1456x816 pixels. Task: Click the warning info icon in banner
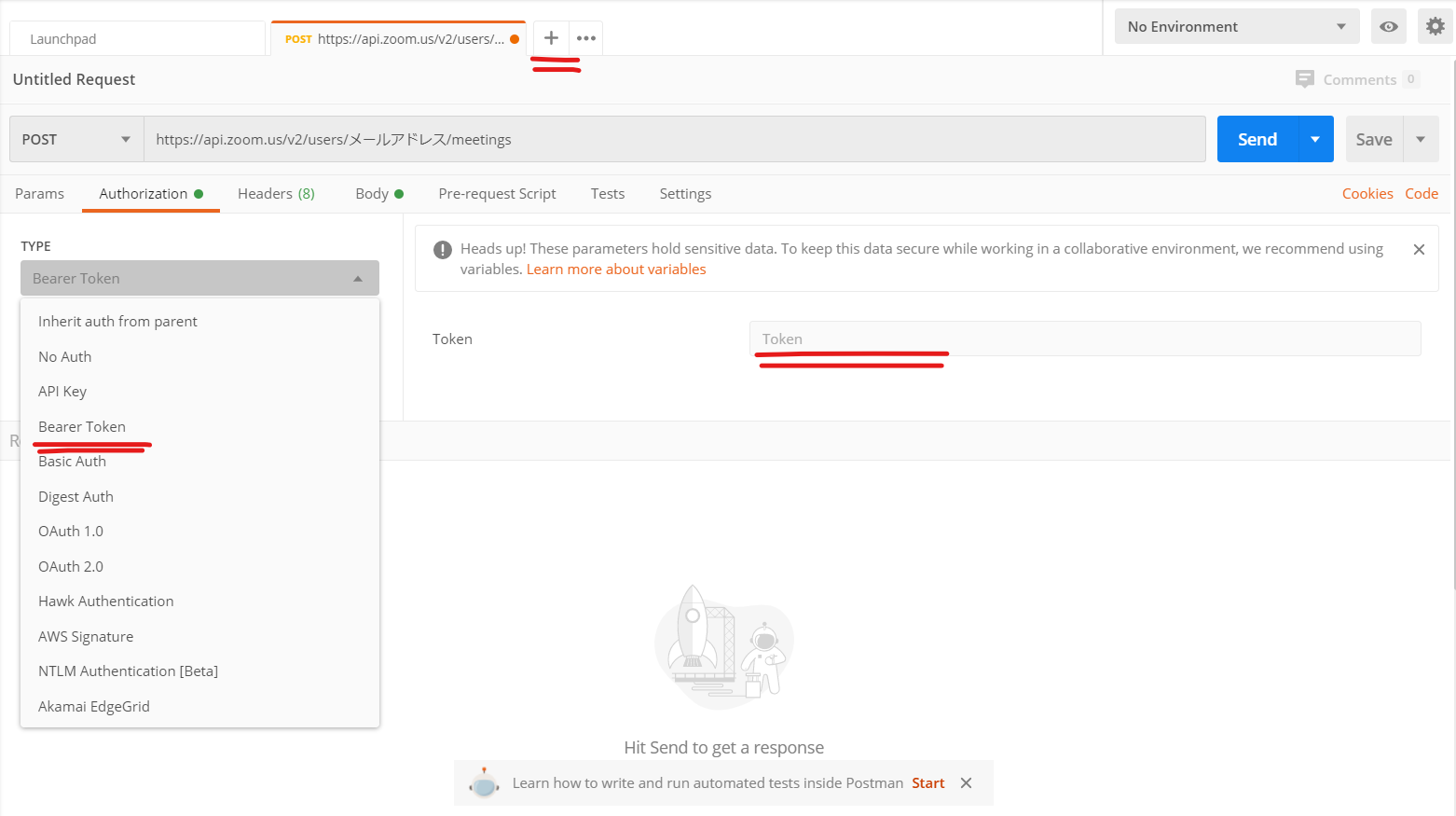point(443,249)
